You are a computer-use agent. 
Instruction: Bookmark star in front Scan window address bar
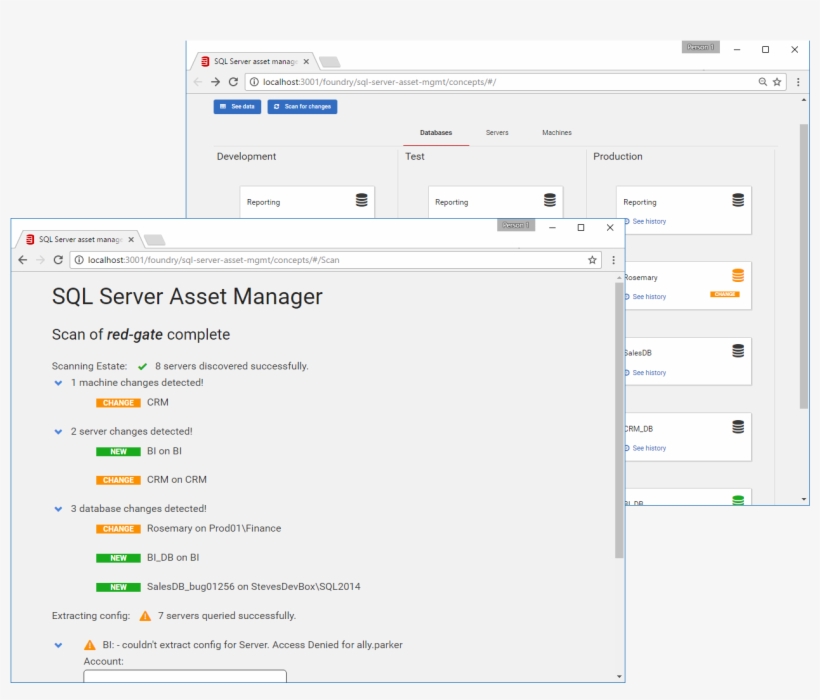592,260
